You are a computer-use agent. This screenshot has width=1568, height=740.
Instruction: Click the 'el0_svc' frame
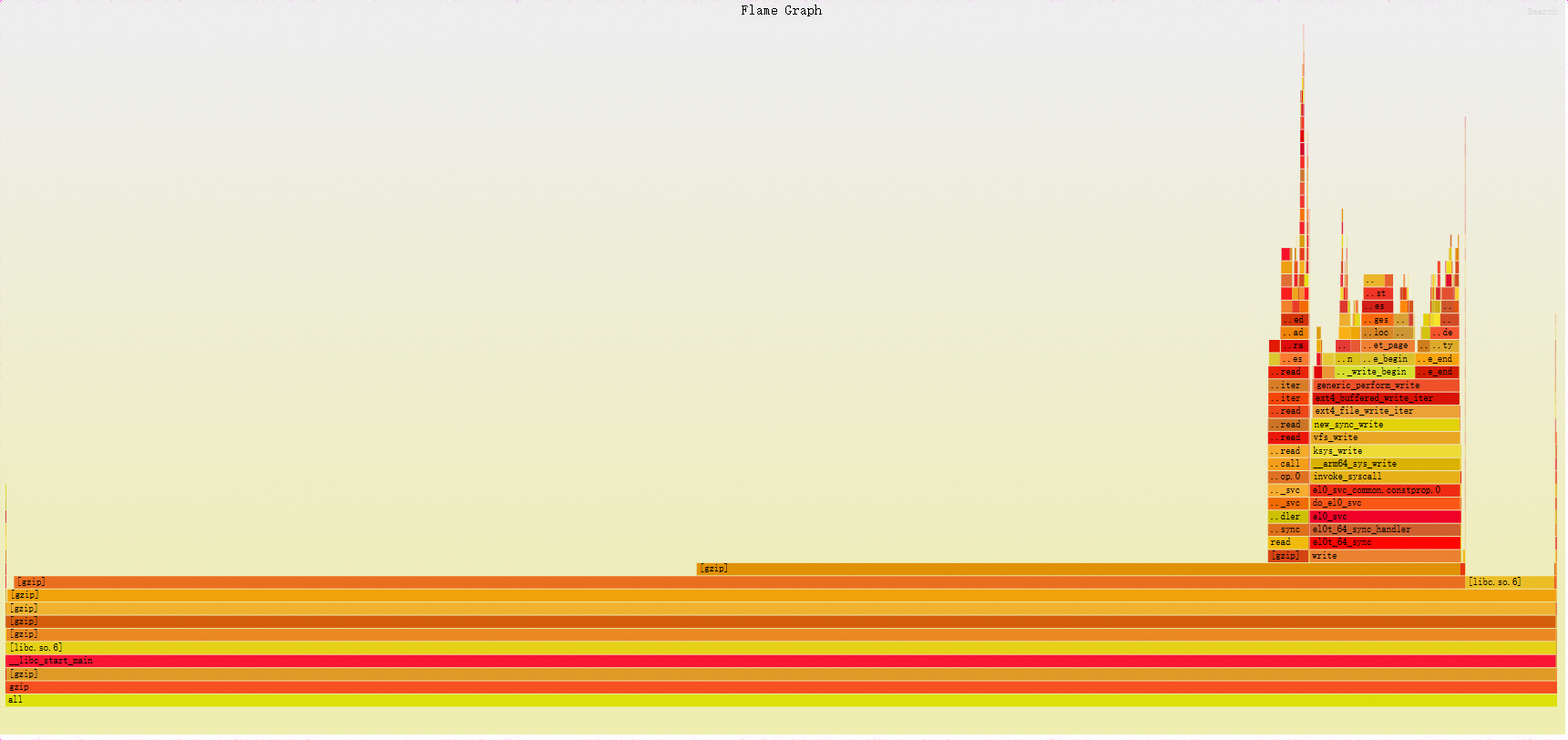click(1385, 517)
